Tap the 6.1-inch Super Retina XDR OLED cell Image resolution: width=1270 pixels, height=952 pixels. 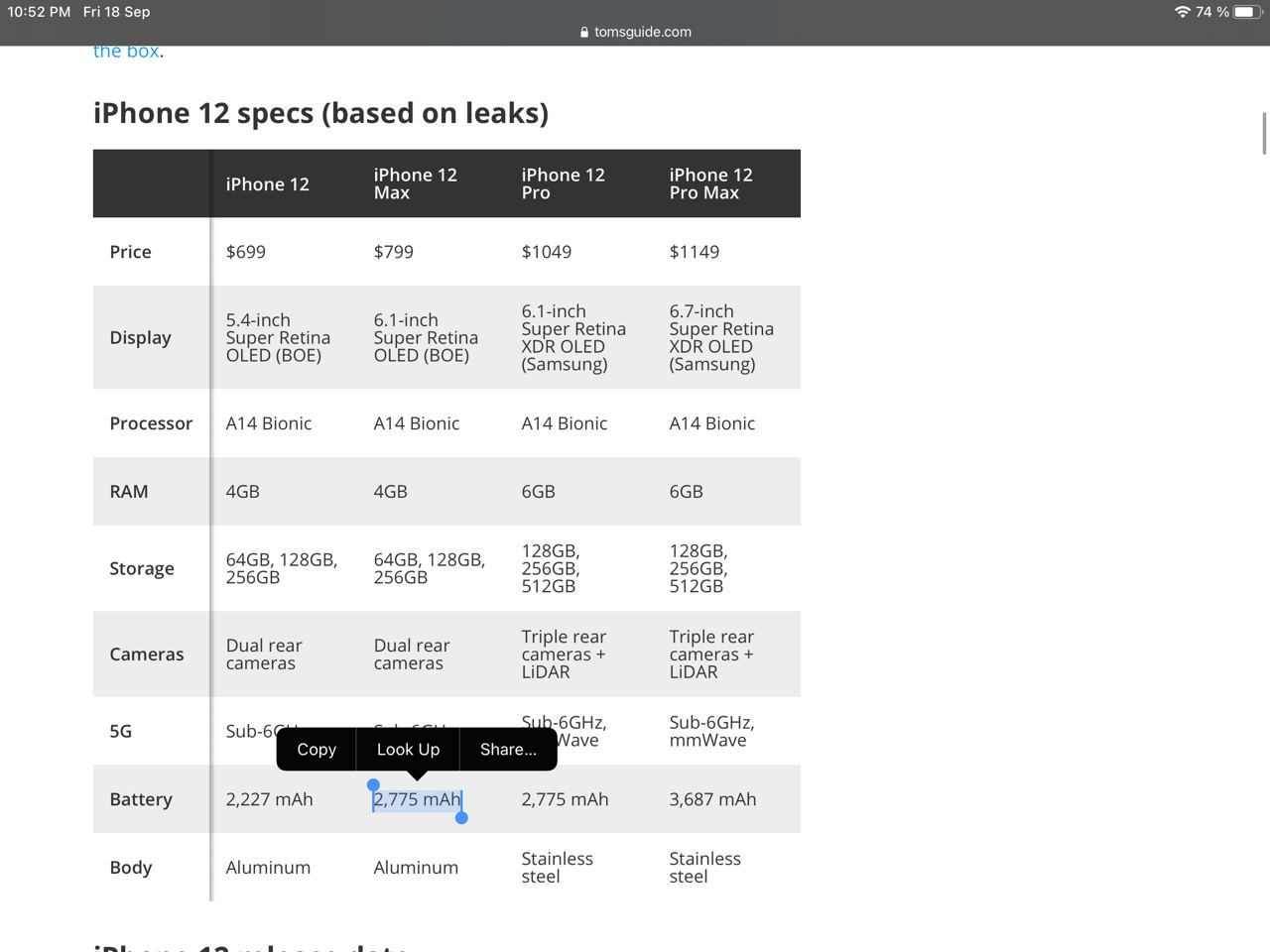[574, 338]
